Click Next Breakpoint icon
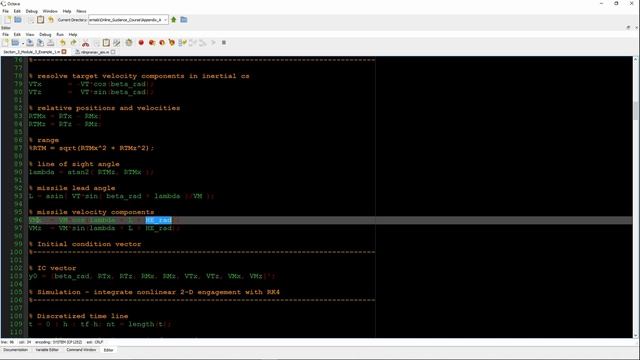Viewport: 640px width, 360px height. coord(162,42)
